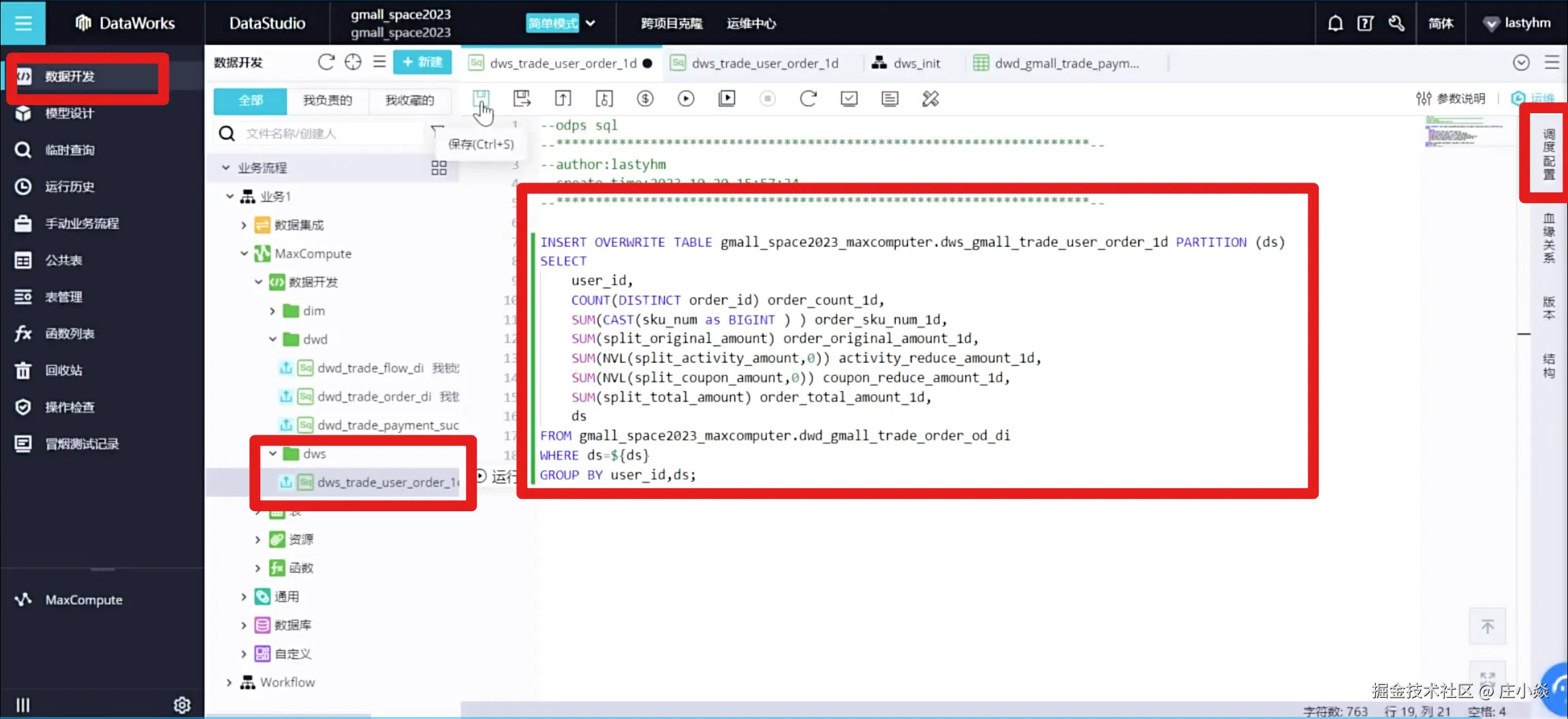This screenshot has height=719, width=1568.
Task: Open the hamburger main menu
Action: point(23,23)
